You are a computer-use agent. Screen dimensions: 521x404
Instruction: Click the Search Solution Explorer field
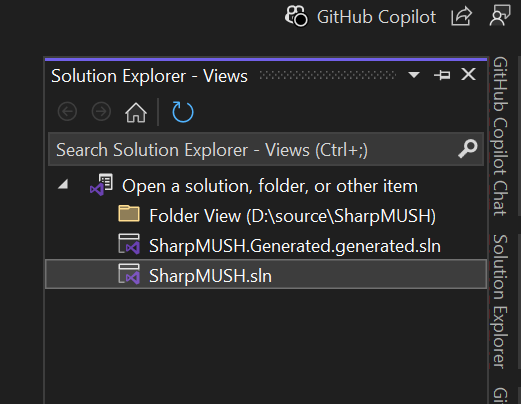click(x=266, y=149)
